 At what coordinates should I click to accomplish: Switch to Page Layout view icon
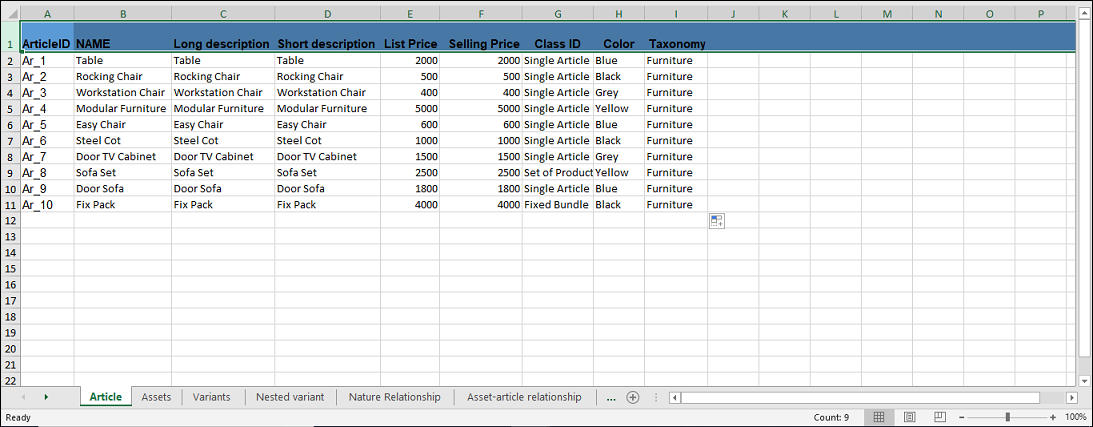(x=909, y=417)
